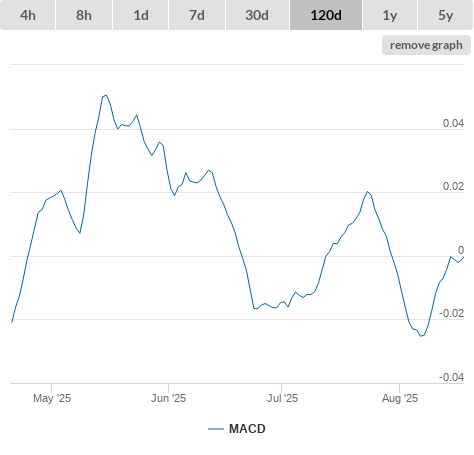This screenshot has height=455, width=474.
Task: Click the late-July MACD peak near 0.02
Action: [368, 192]
